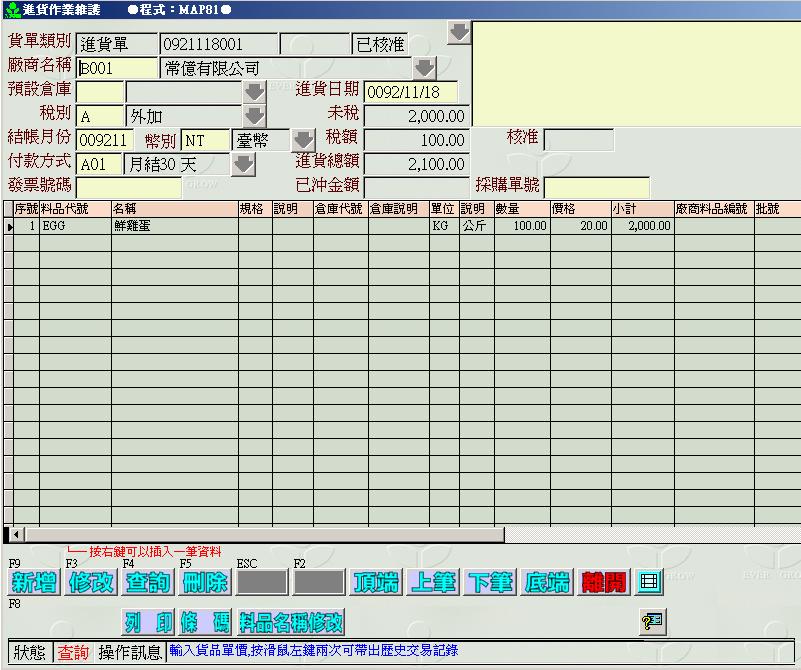Open the 稅別 tax type dropdown arrow
The height and width of the screenshot is (670, 801).
point(255,116)
